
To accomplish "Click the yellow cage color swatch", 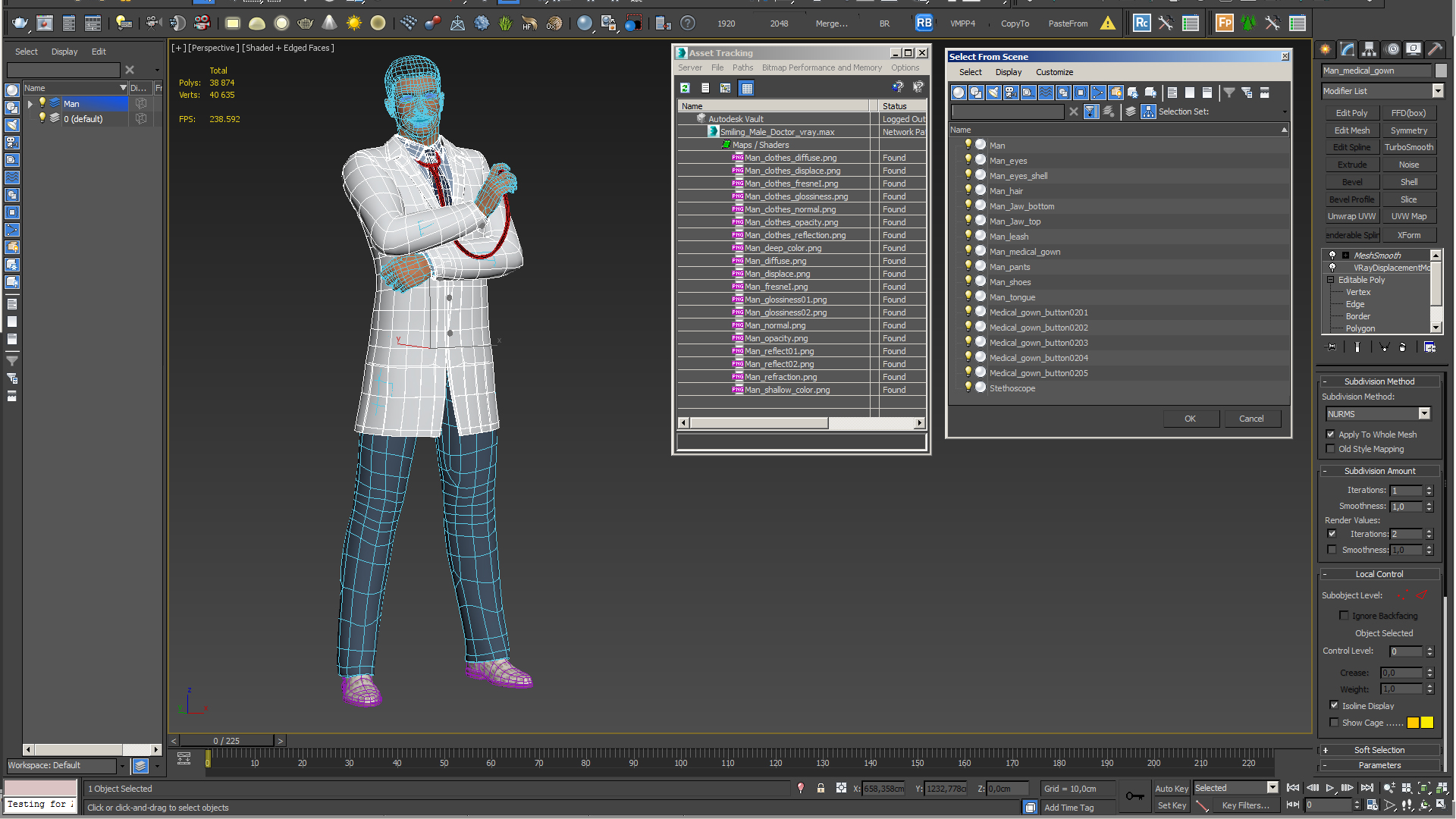I will pos(1427,723).
